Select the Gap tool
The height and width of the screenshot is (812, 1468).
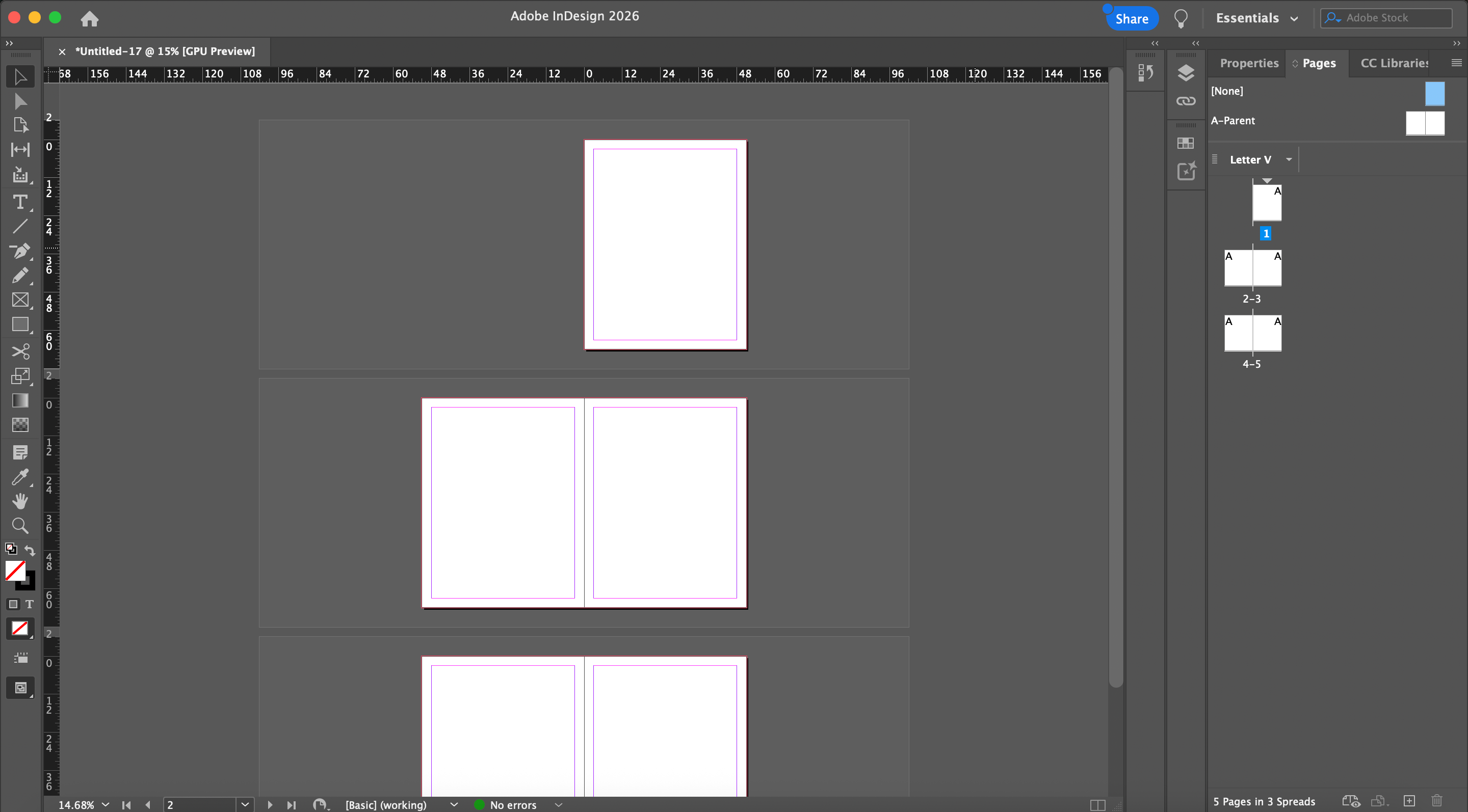point(20,150)
